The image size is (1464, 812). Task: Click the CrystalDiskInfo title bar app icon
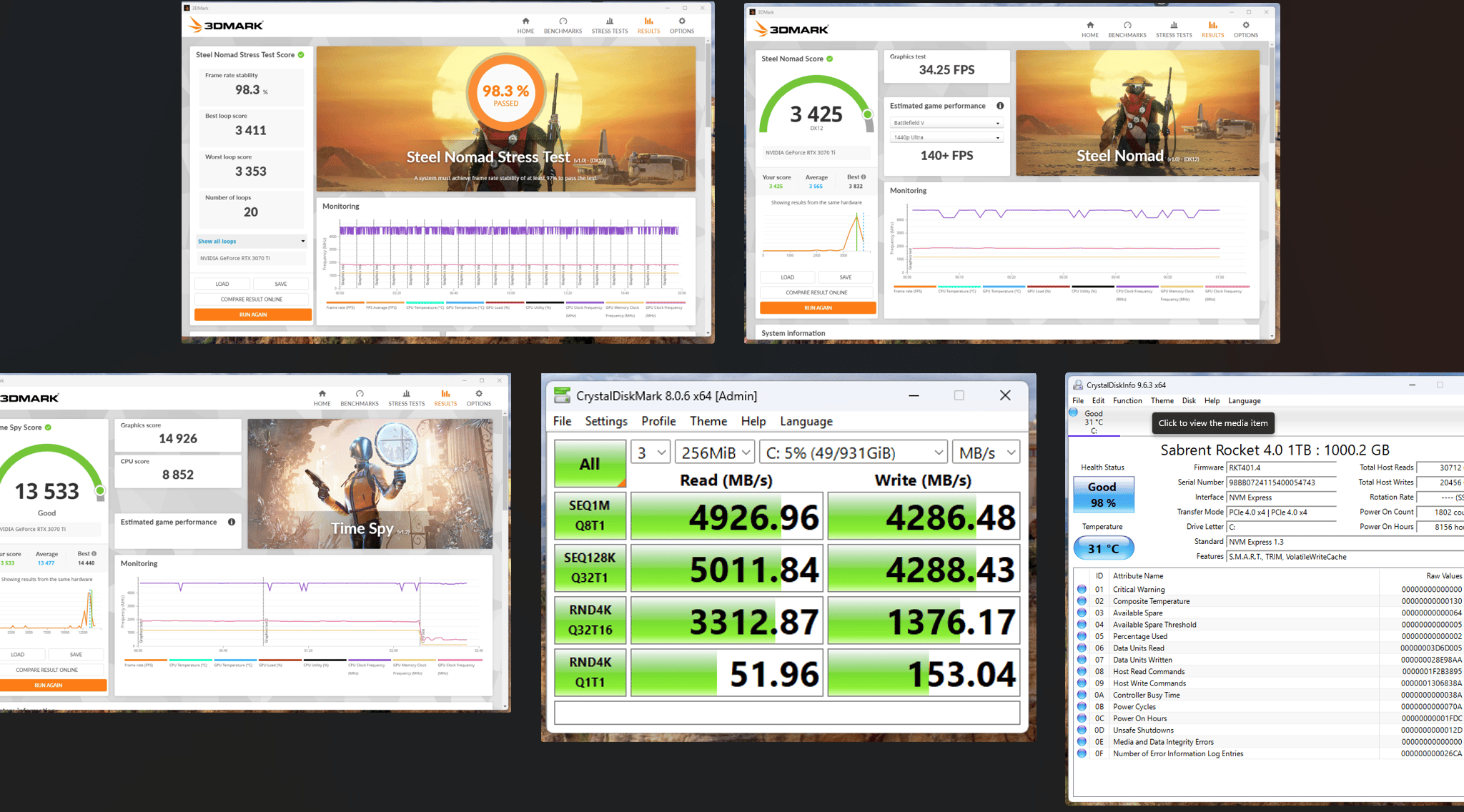coord(1078,385)
